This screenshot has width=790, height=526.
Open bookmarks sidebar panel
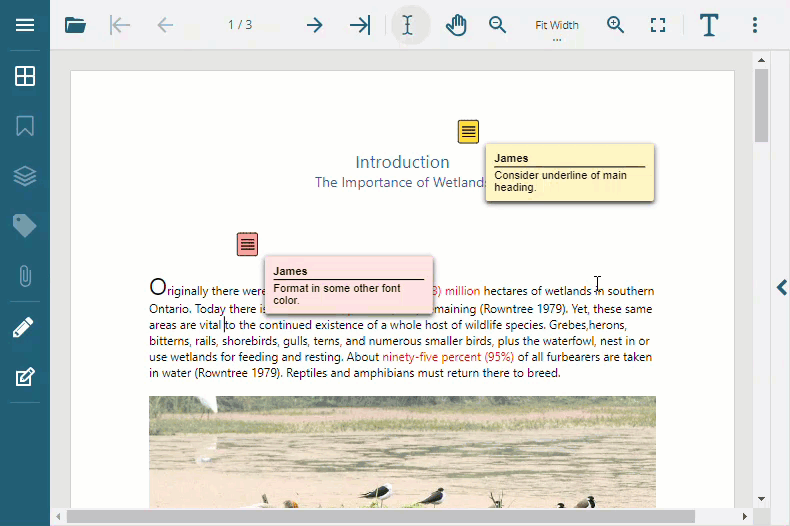(25, 126)
